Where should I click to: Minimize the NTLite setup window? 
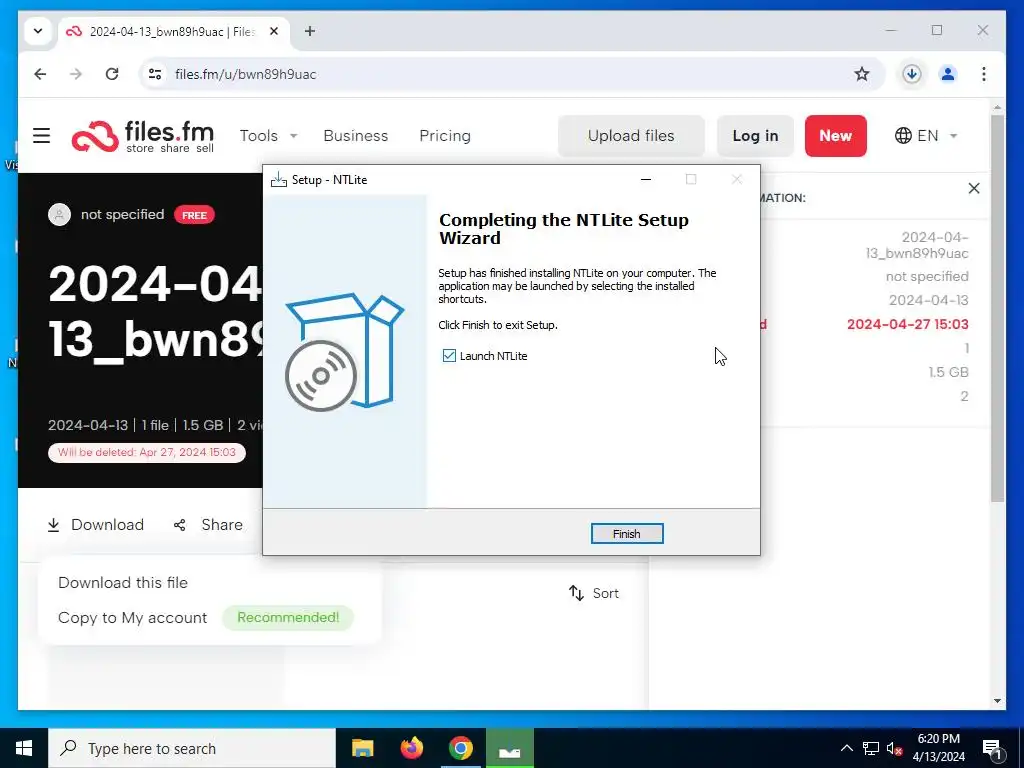(646, 179)
